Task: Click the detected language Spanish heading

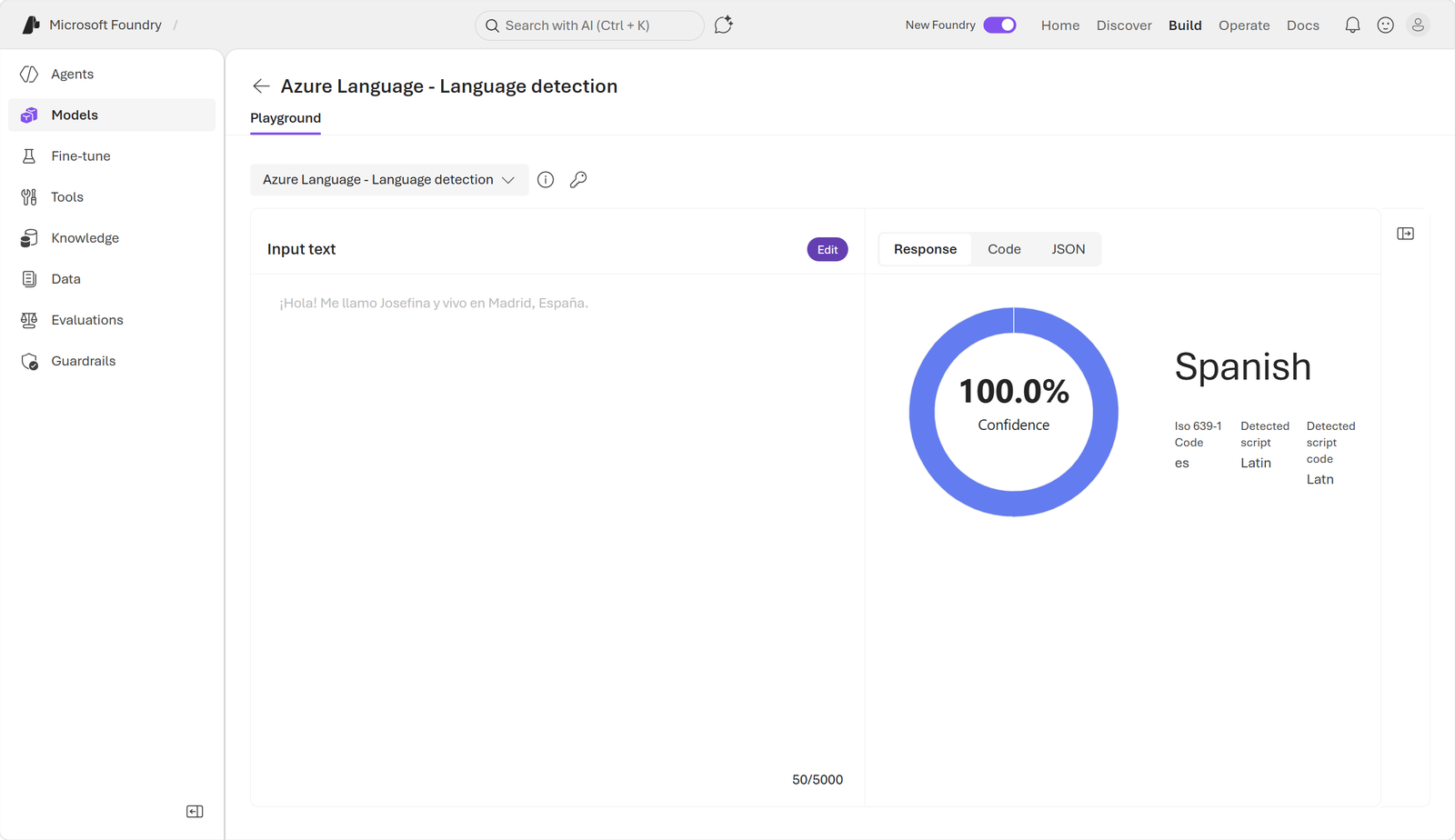Action: (1242, 367)
